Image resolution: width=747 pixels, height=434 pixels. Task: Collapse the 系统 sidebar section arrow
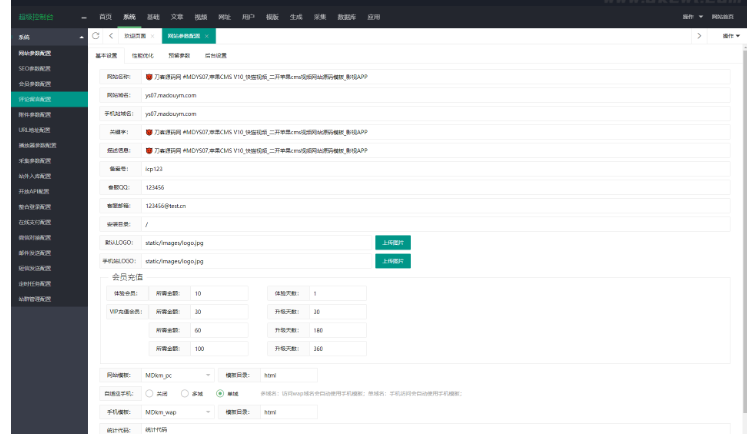[x=80, y=36]
